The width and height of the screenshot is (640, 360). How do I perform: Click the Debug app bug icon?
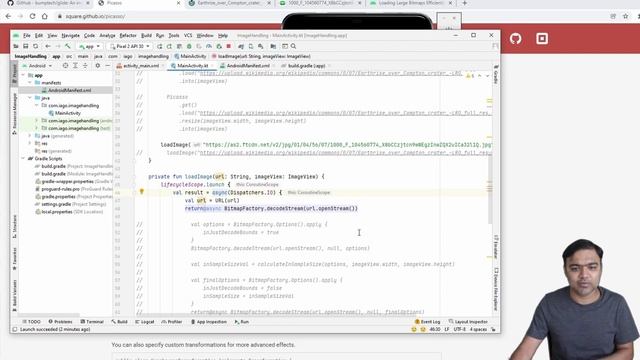click(x=189, y=46)
